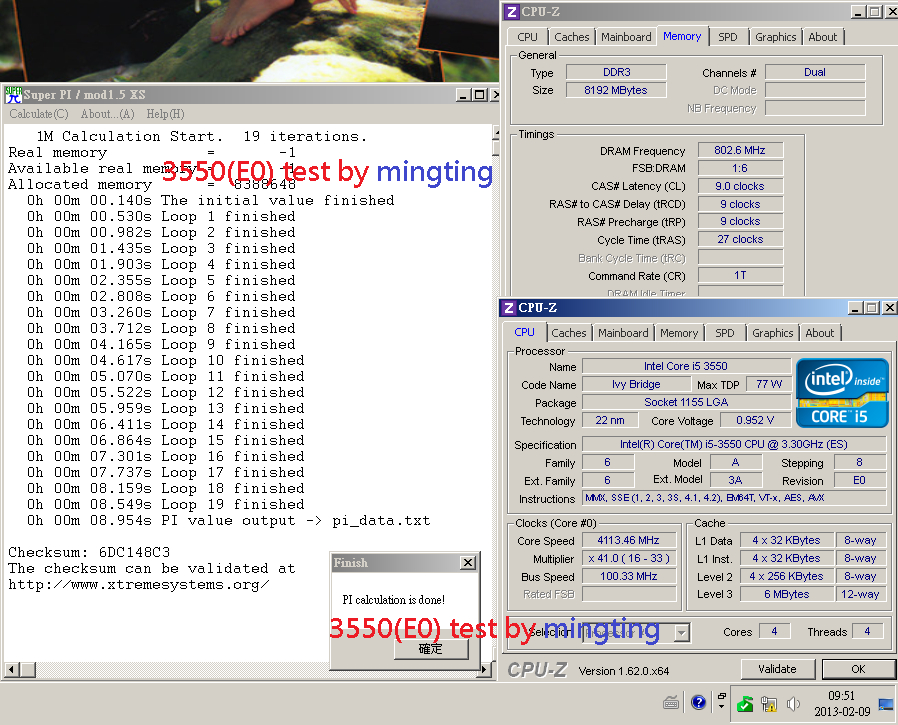Image resolution: width=898 pixels, height=725 pixels.
Task: Minimize the Super PI window
Action: pyautogui.click(x=463, y=95)
